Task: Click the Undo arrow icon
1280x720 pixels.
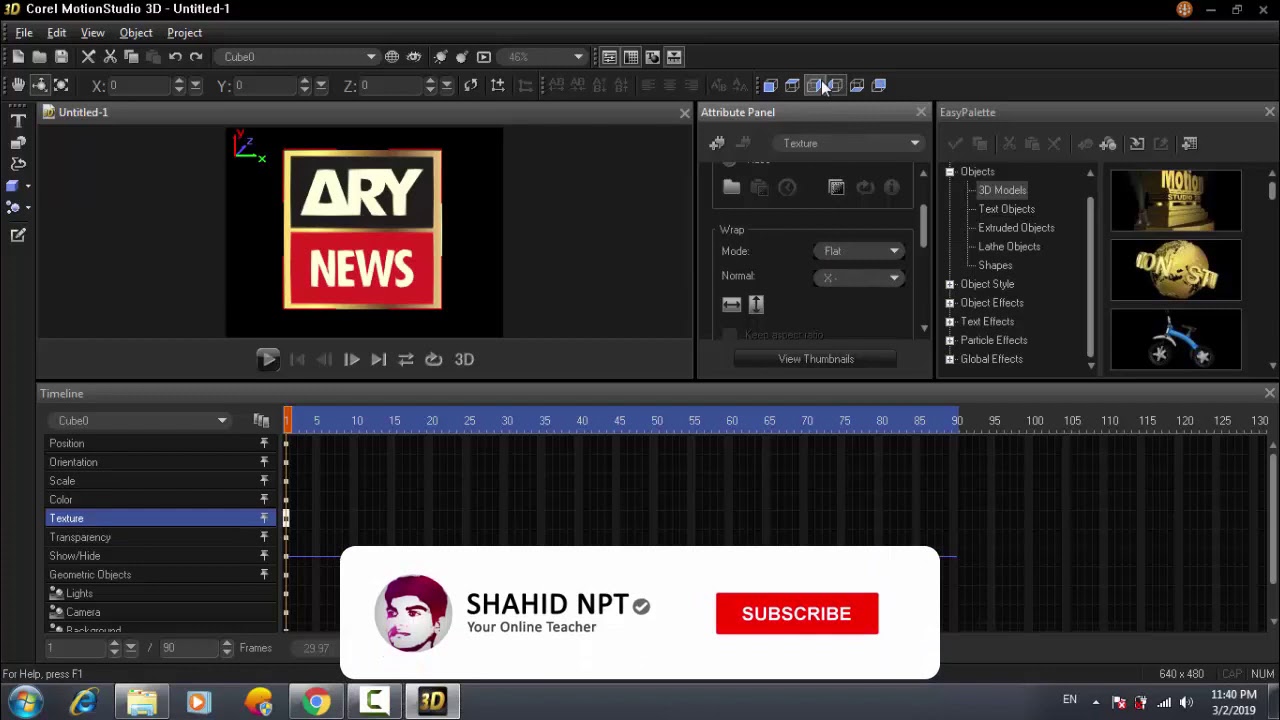Action: tap(175, 57)
